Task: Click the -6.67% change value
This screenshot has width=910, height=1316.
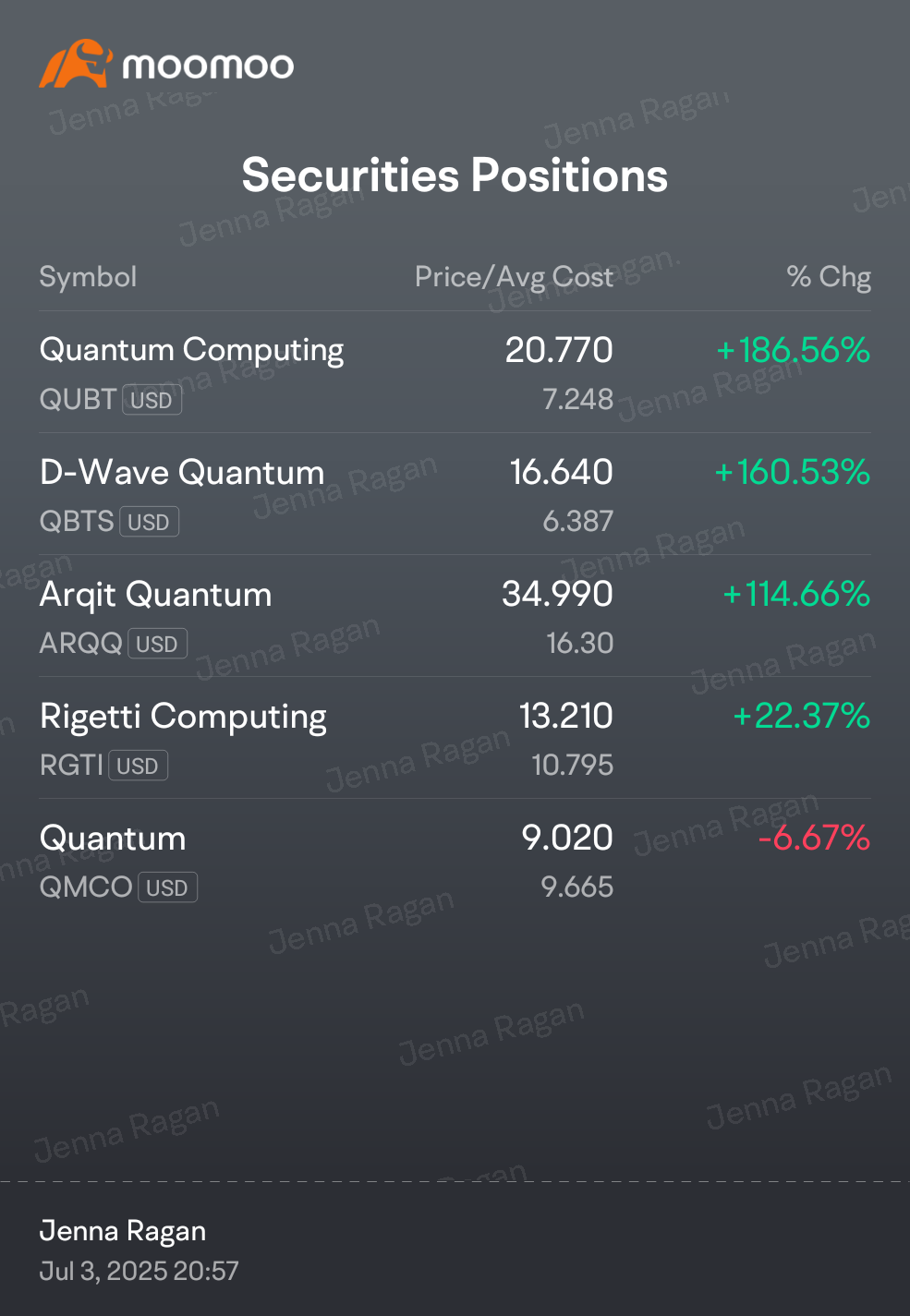Action: point(814,838)
